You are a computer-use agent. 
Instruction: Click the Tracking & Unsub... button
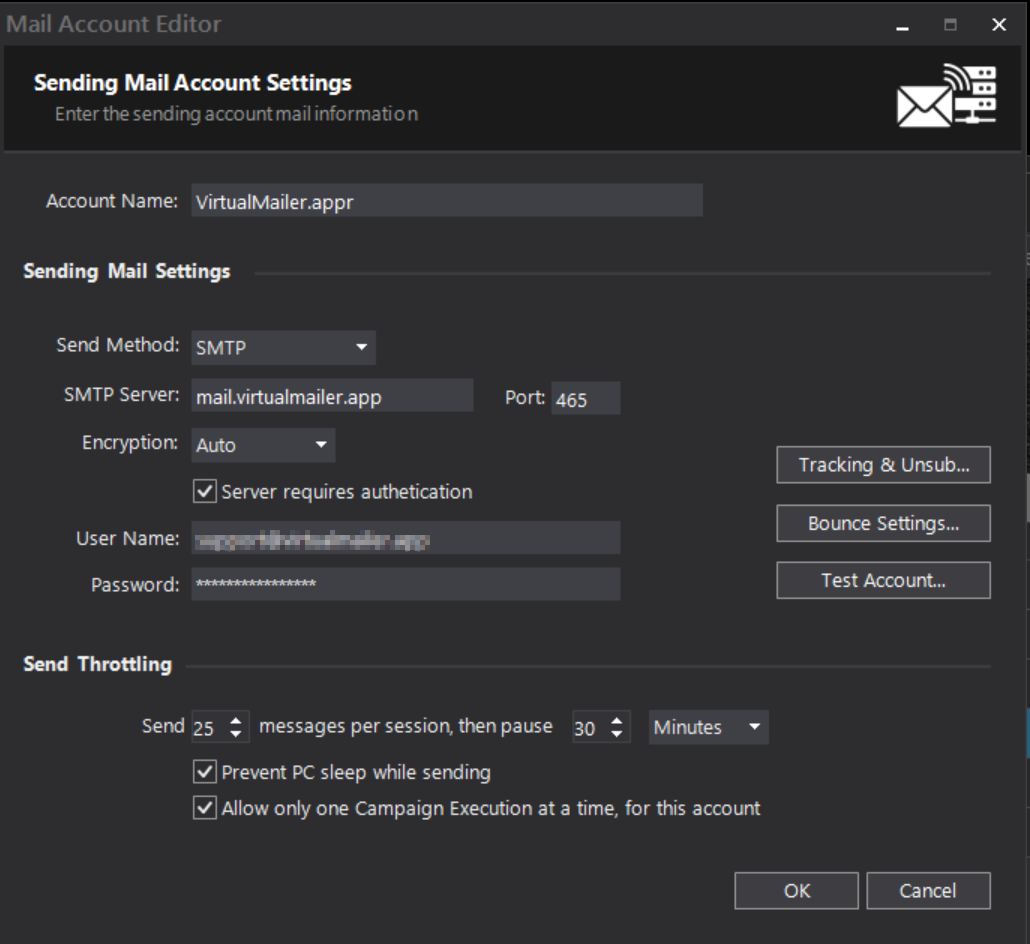coord(883,465)
